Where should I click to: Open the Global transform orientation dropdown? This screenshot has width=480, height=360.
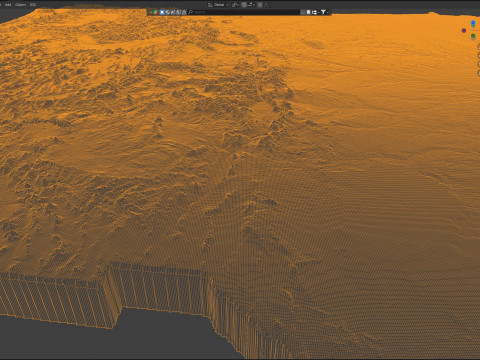pos(219,5)
